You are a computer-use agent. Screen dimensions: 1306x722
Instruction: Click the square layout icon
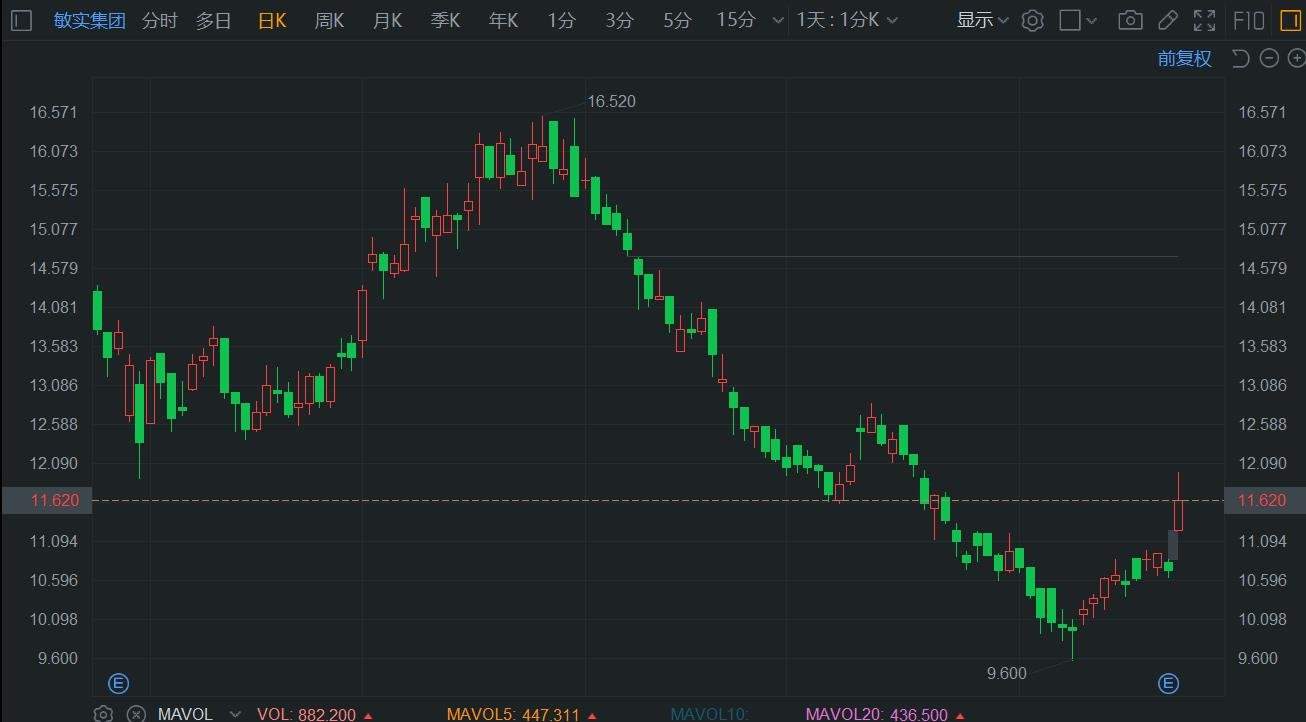[1070, 20]
